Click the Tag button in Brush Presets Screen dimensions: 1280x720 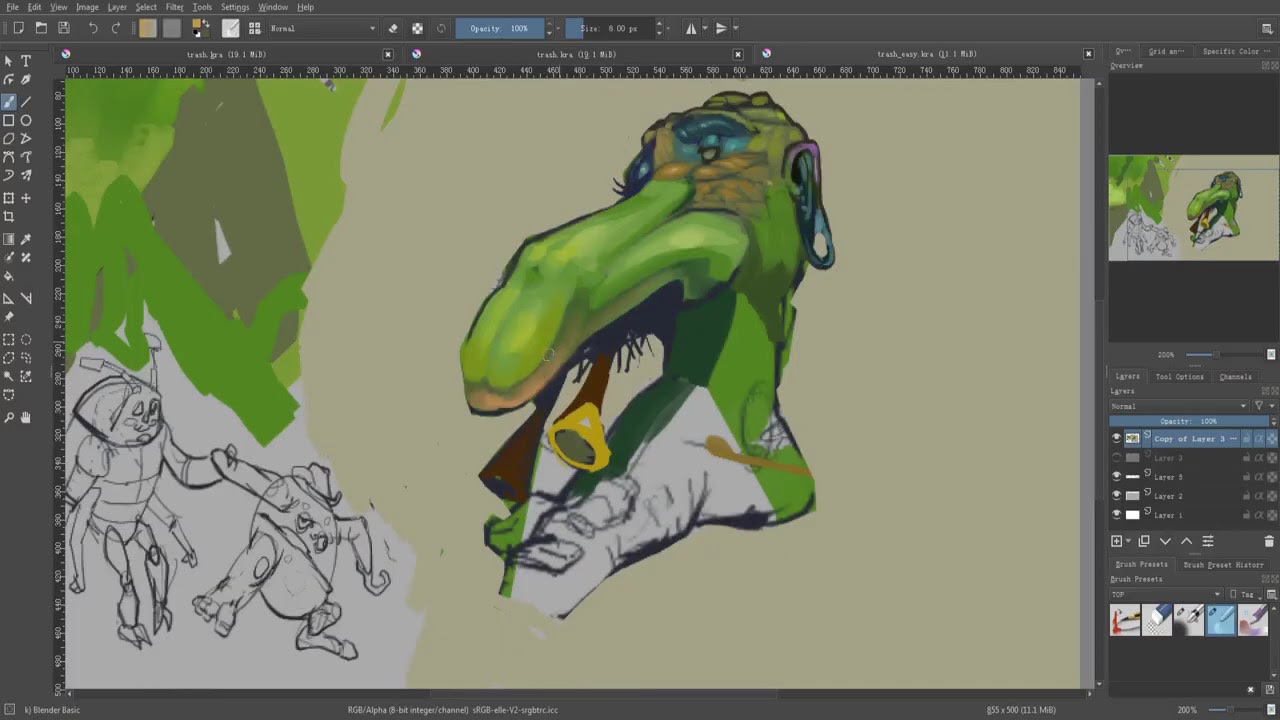pos(1245,594)
